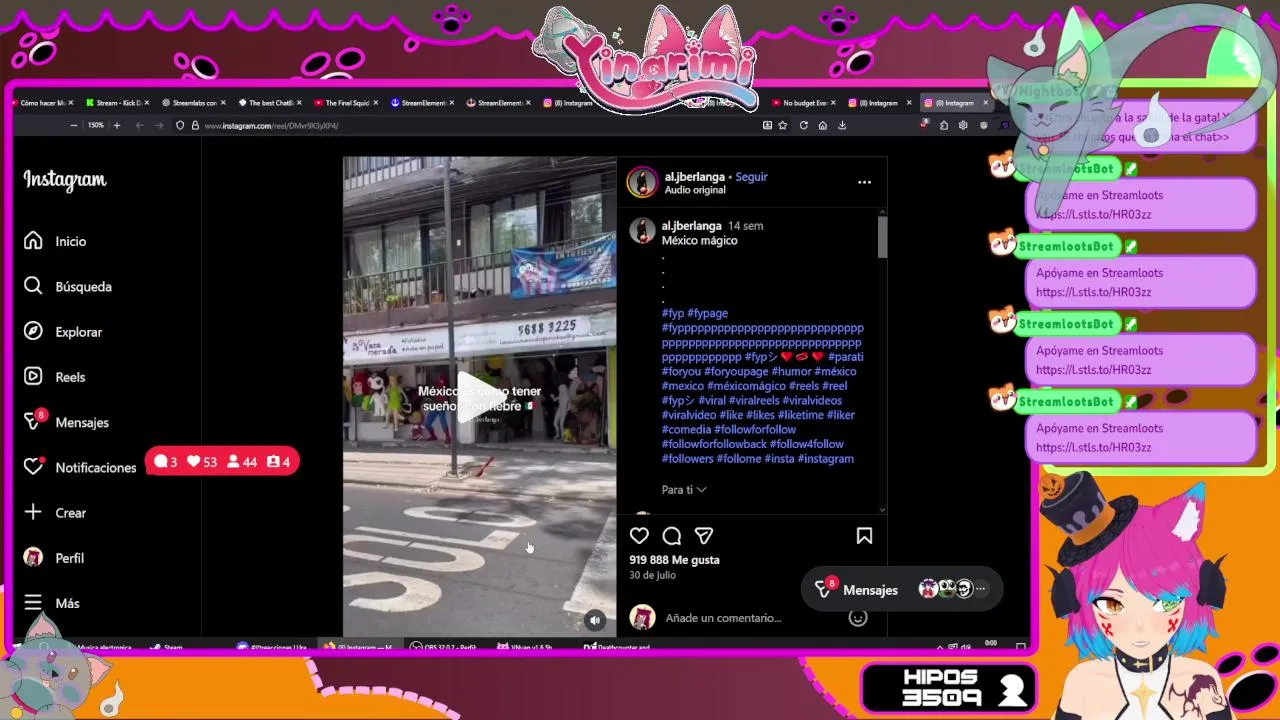Click the Instagram logo
The height and width of the screenshot is (720, 1280).
point(65,180)
